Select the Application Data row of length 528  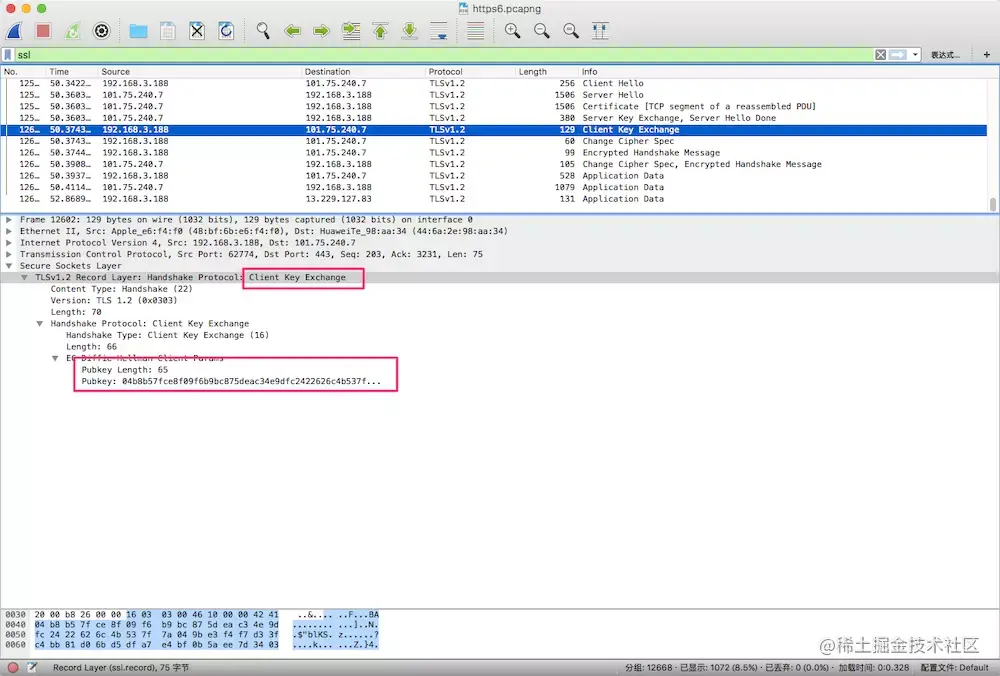point(494,176)
